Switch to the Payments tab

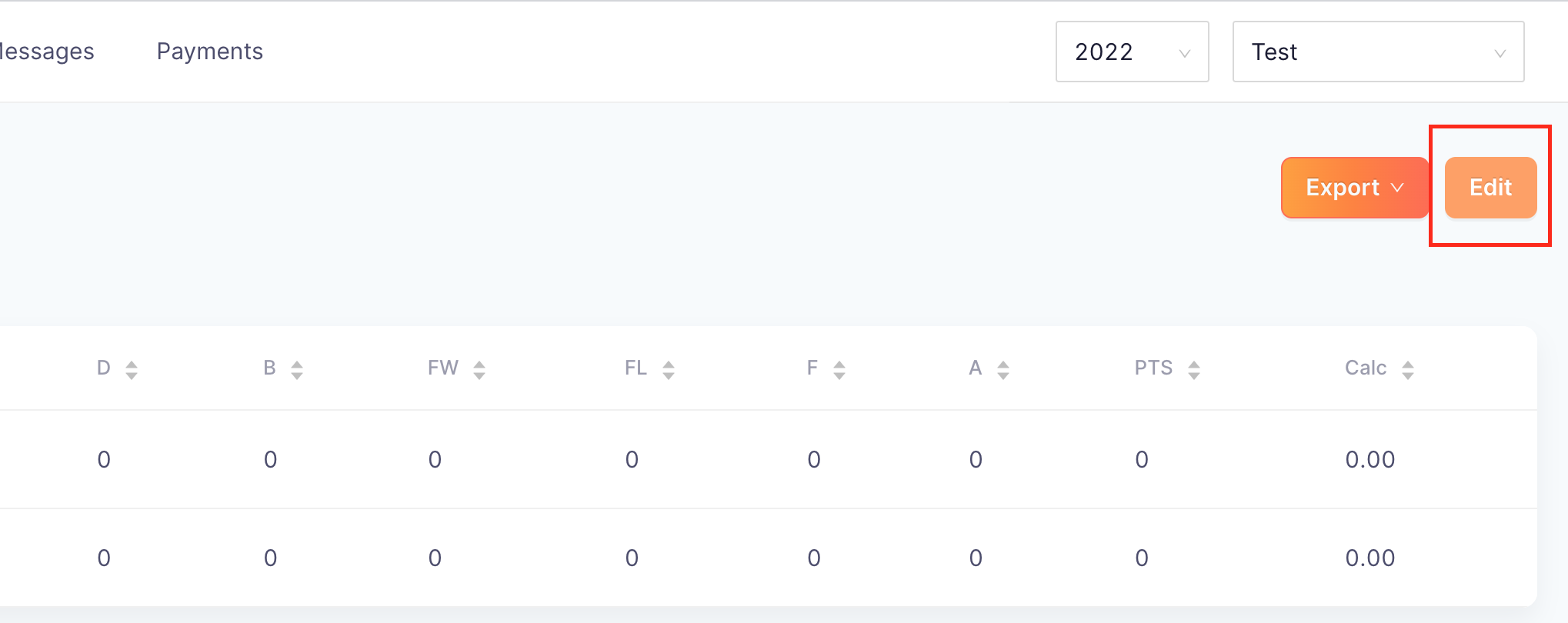(210, 52)
